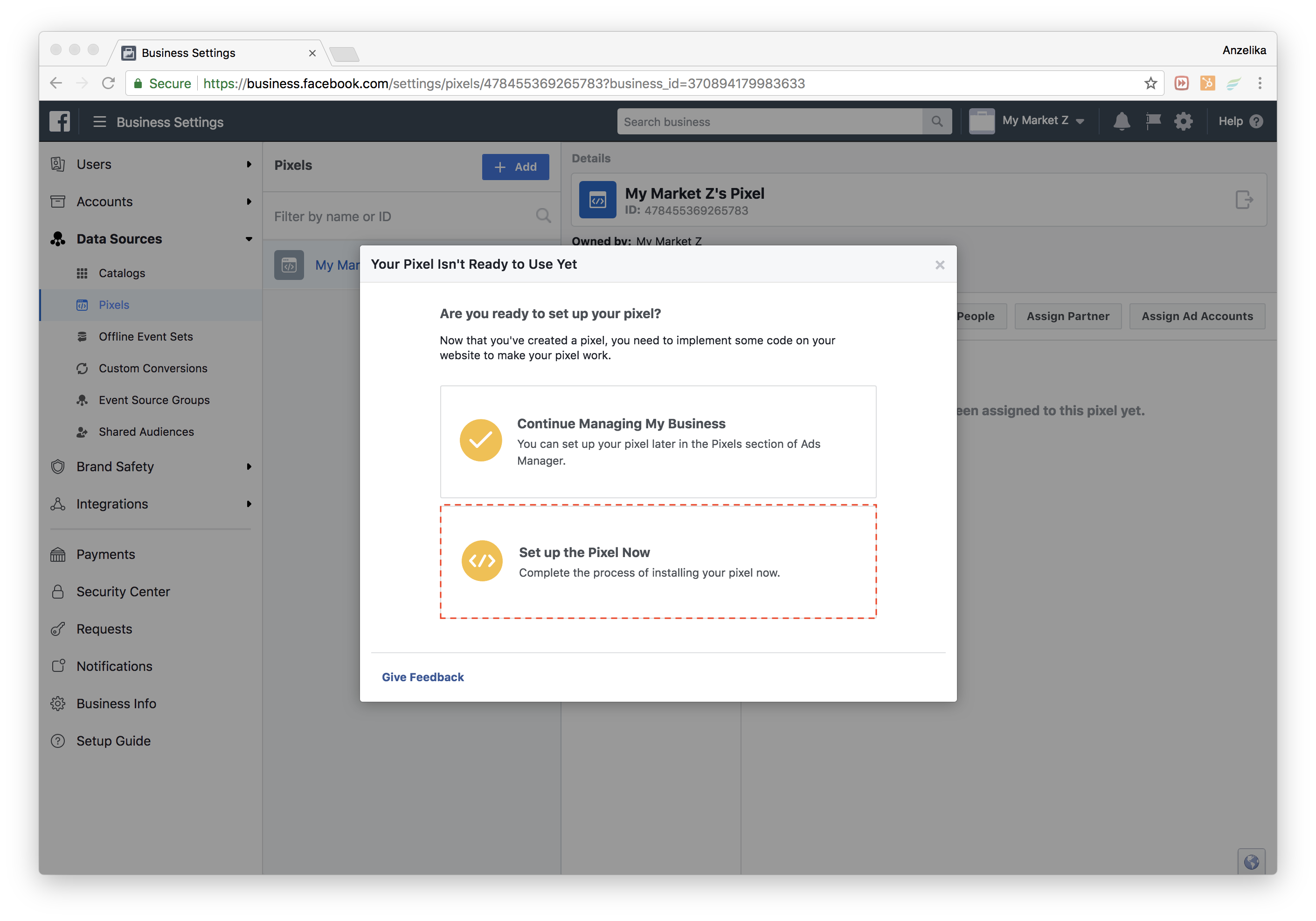Image resolution: width=1316 pixels, height=921 pixels.
Task: Click the orange HubSpot extension icon
Action: (1207, 84)
